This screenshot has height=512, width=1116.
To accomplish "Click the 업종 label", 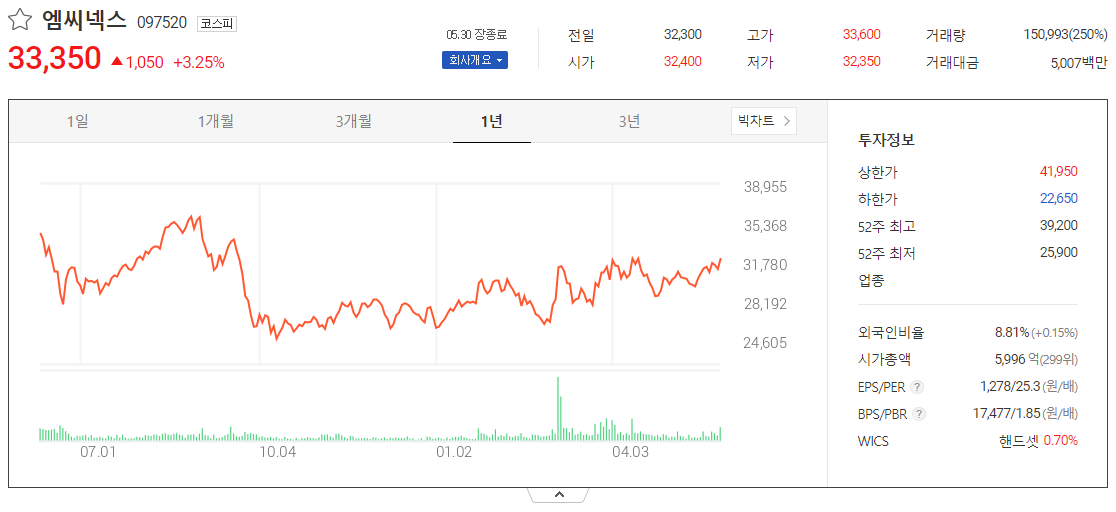I will [x=872, y=281].
